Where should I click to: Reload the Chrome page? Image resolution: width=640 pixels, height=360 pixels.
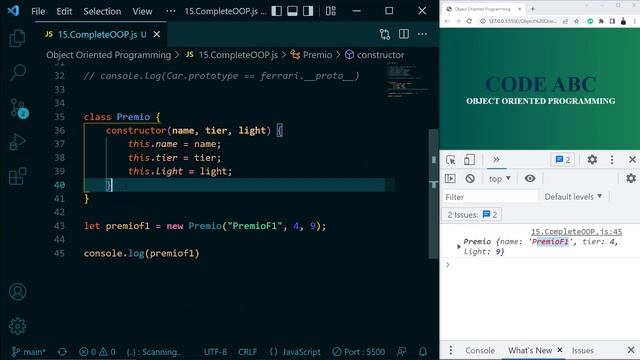pyautogui.click(x=469, y=21)
